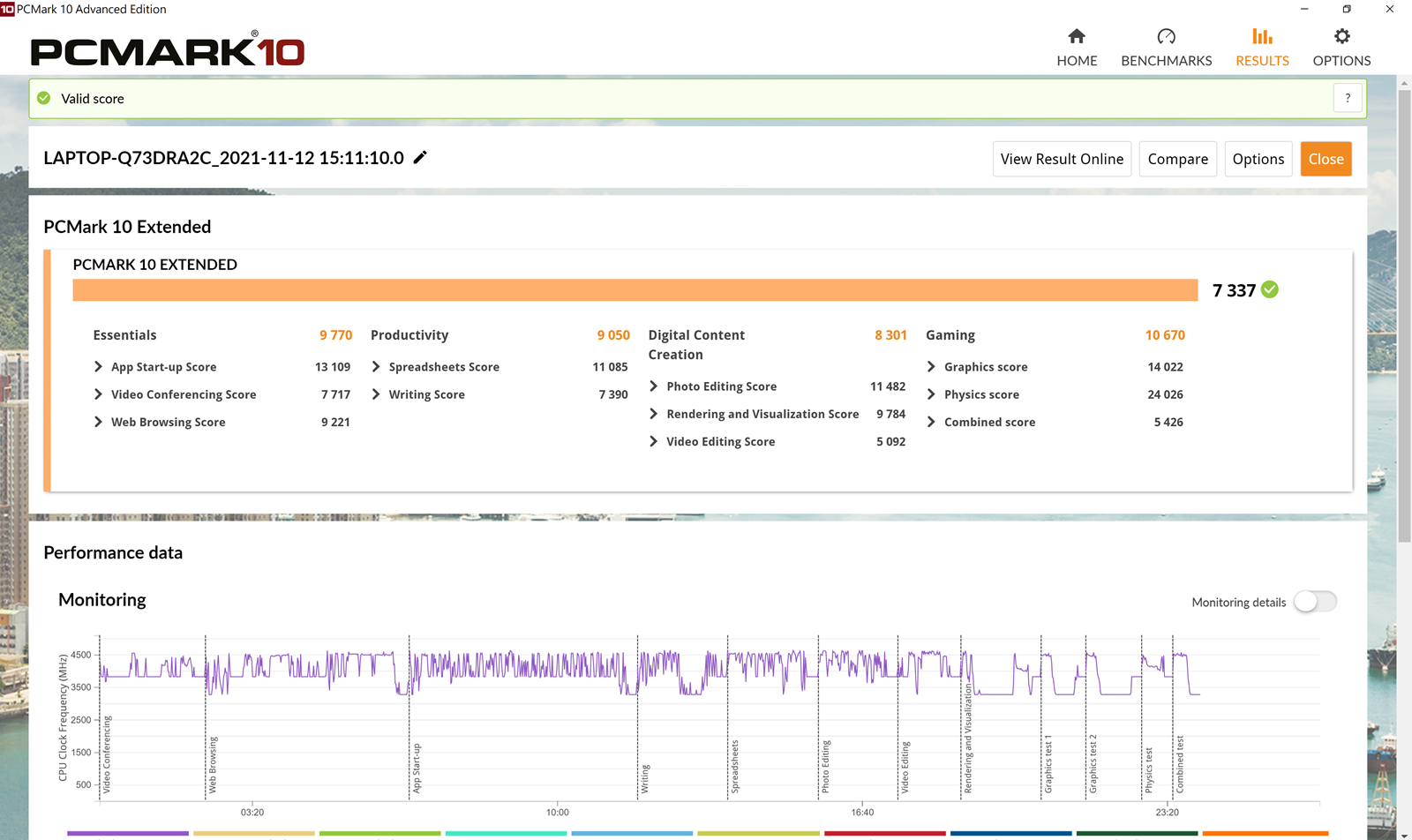Open Options via the gear icon
The width and height of the screenshot is (1412, 840).
(1341, 36)
